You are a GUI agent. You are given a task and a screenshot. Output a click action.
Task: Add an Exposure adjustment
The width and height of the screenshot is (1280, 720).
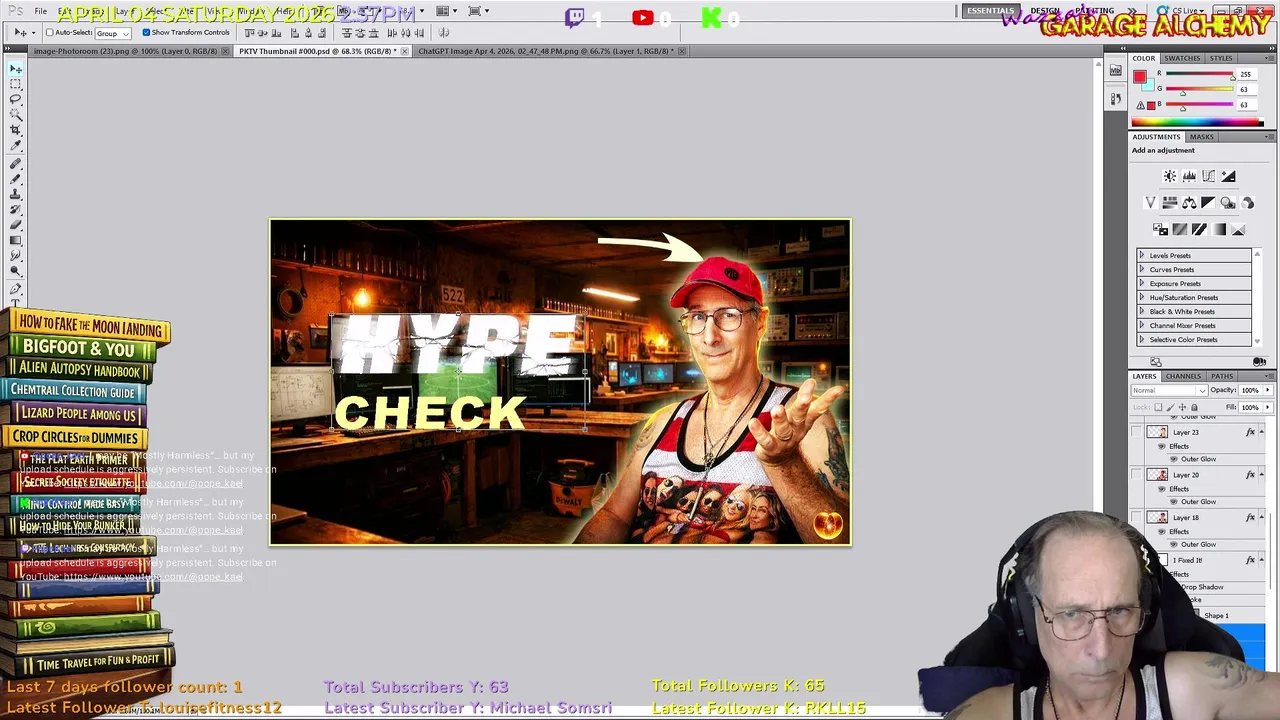point(1228,176)
